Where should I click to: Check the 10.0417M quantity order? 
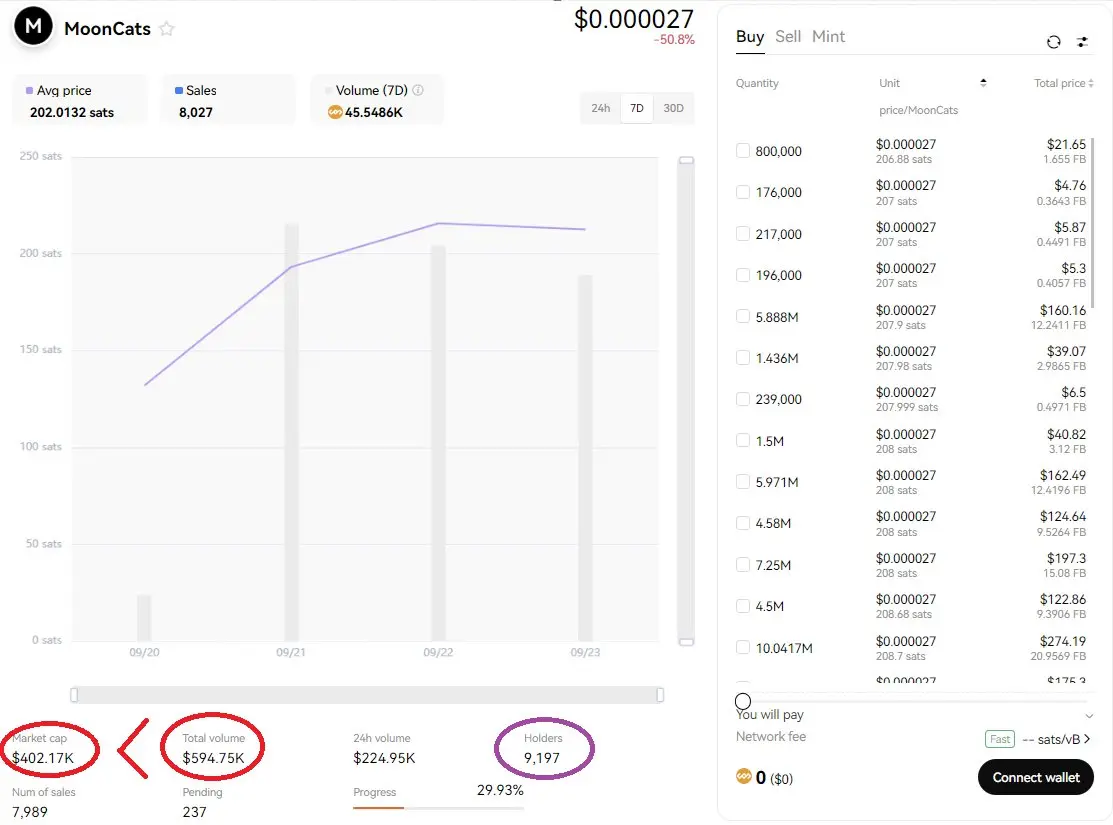[742, 648]
